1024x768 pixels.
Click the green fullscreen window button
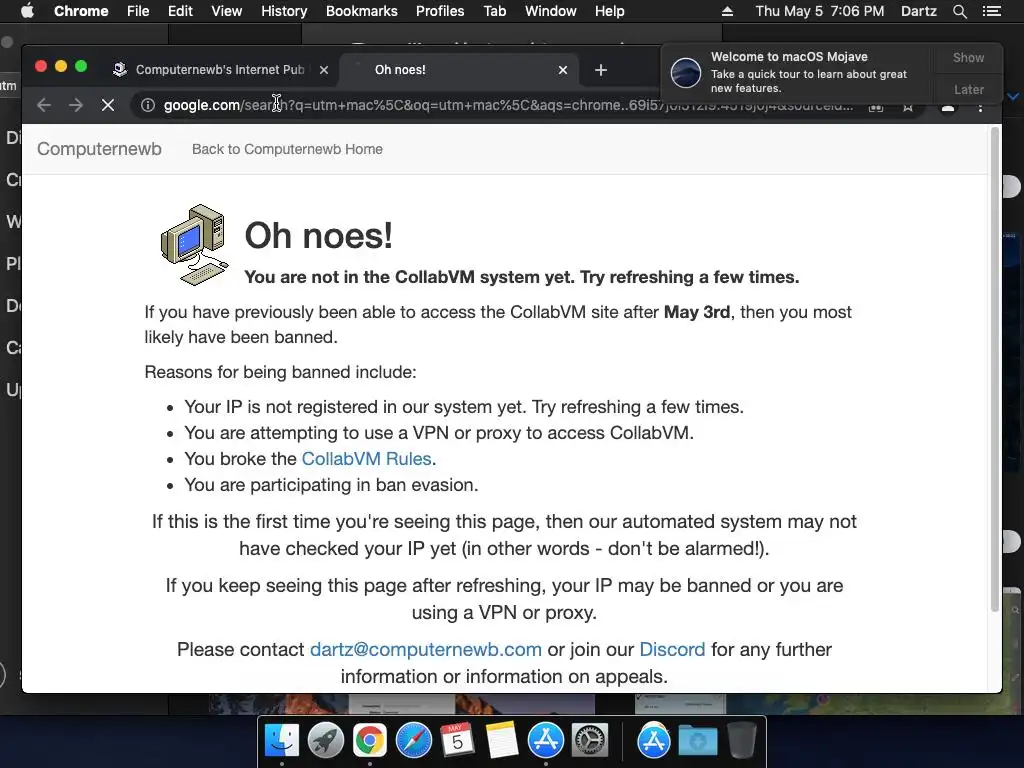tap(81, 66)
